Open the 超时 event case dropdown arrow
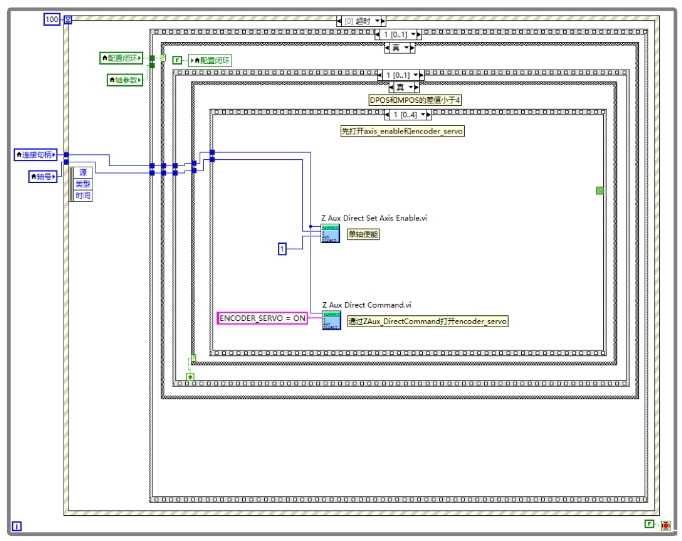Image resolution: width=682 pixels, height=541 pixels. (378, 21)
